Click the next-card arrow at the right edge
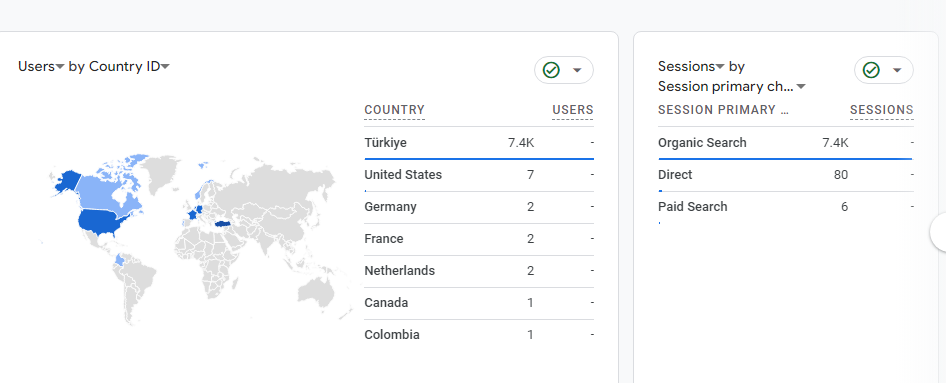The image size is (946, 383). tap(939, 232)
